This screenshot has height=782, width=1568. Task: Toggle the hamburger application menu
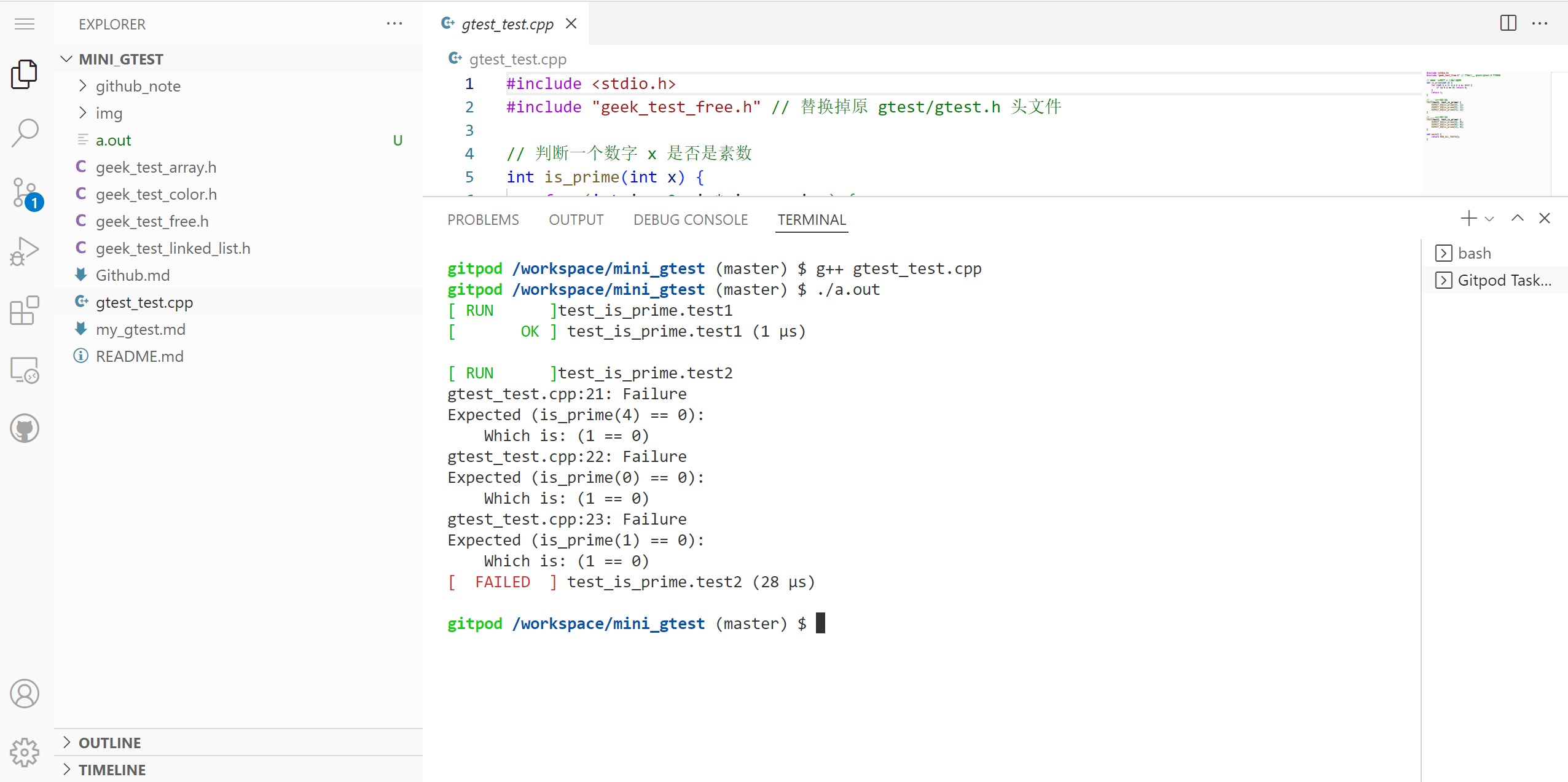tap(25, 24)
